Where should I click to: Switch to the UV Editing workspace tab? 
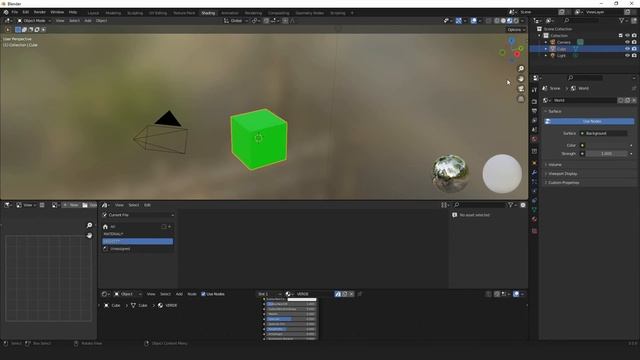[x=158, y=13]
